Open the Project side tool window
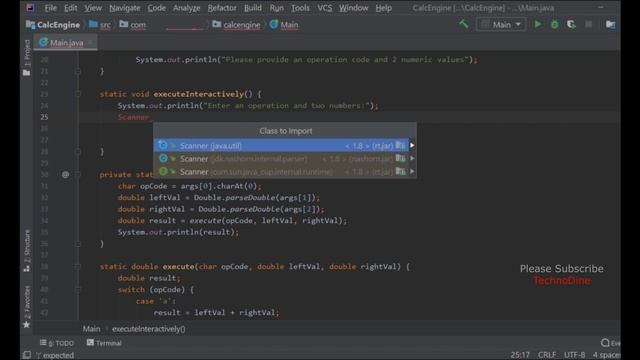 coord(27,58)
